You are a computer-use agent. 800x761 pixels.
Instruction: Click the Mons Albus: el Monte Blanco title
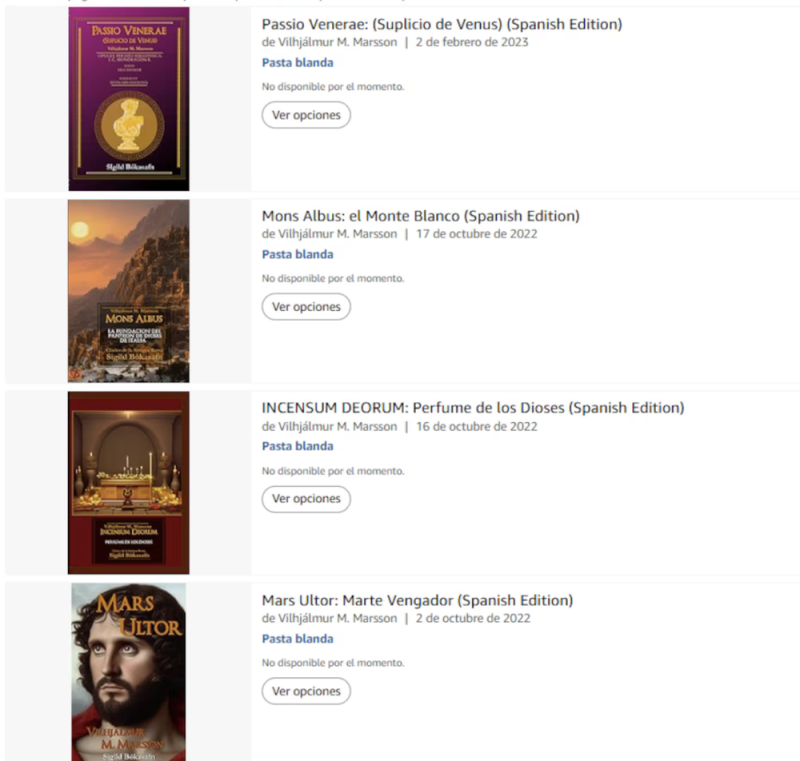coord(421,216)
